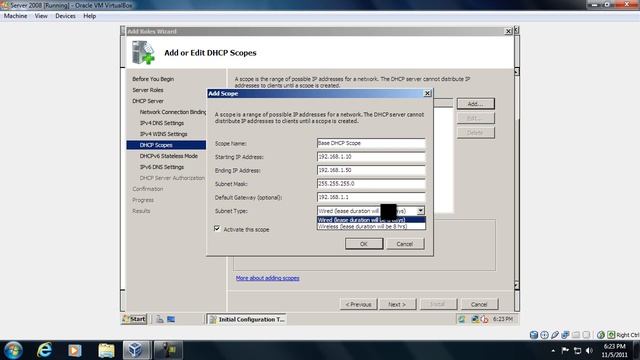This screenshot has width=640, height=360.
Task: Click into the Starting IP Address field
Action: click(371, 157)
